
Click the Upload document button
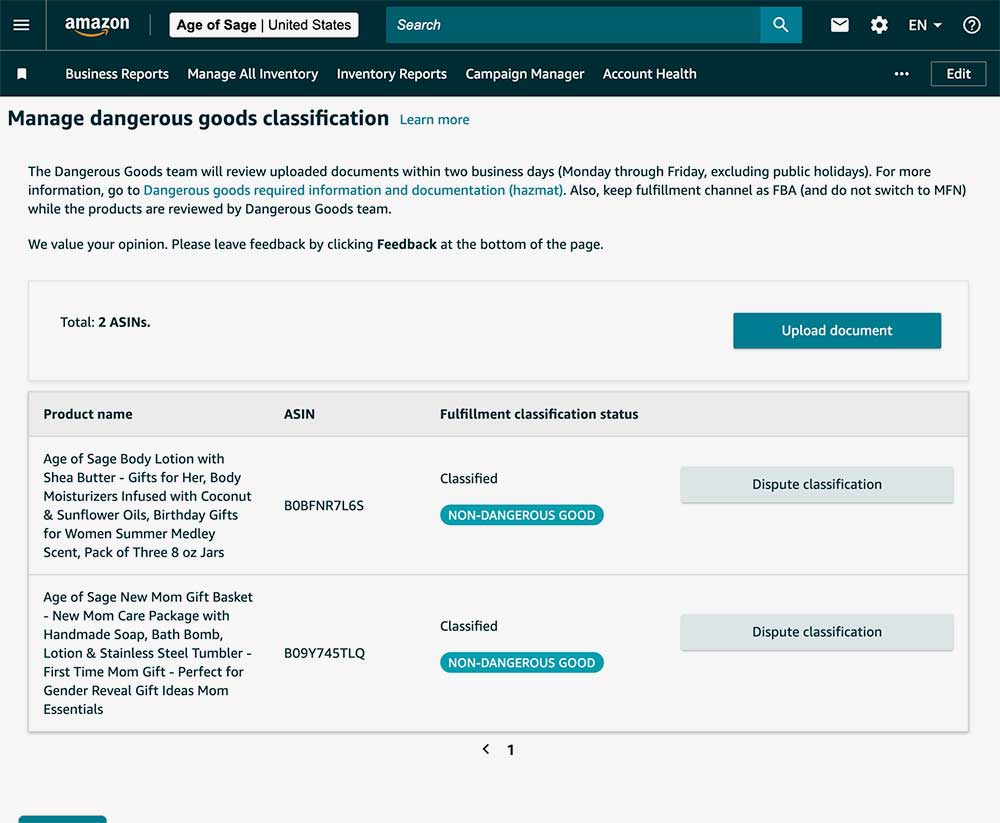(x=837, y=330)
